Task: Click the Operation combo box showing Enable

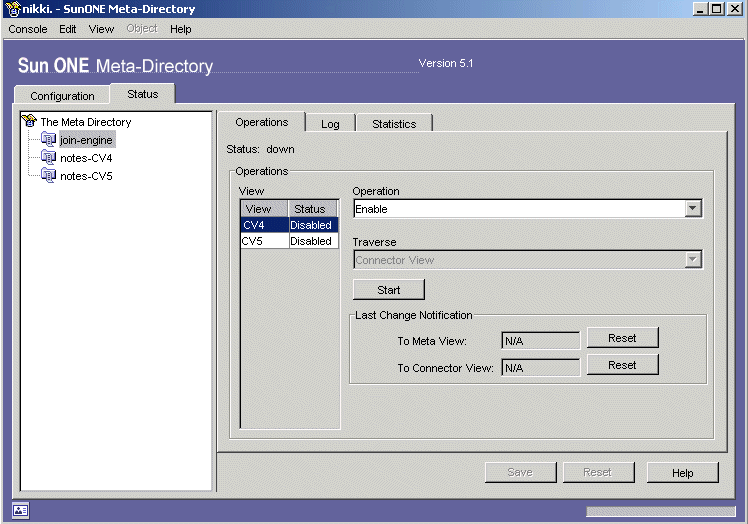Action: [x=528, y=209]
